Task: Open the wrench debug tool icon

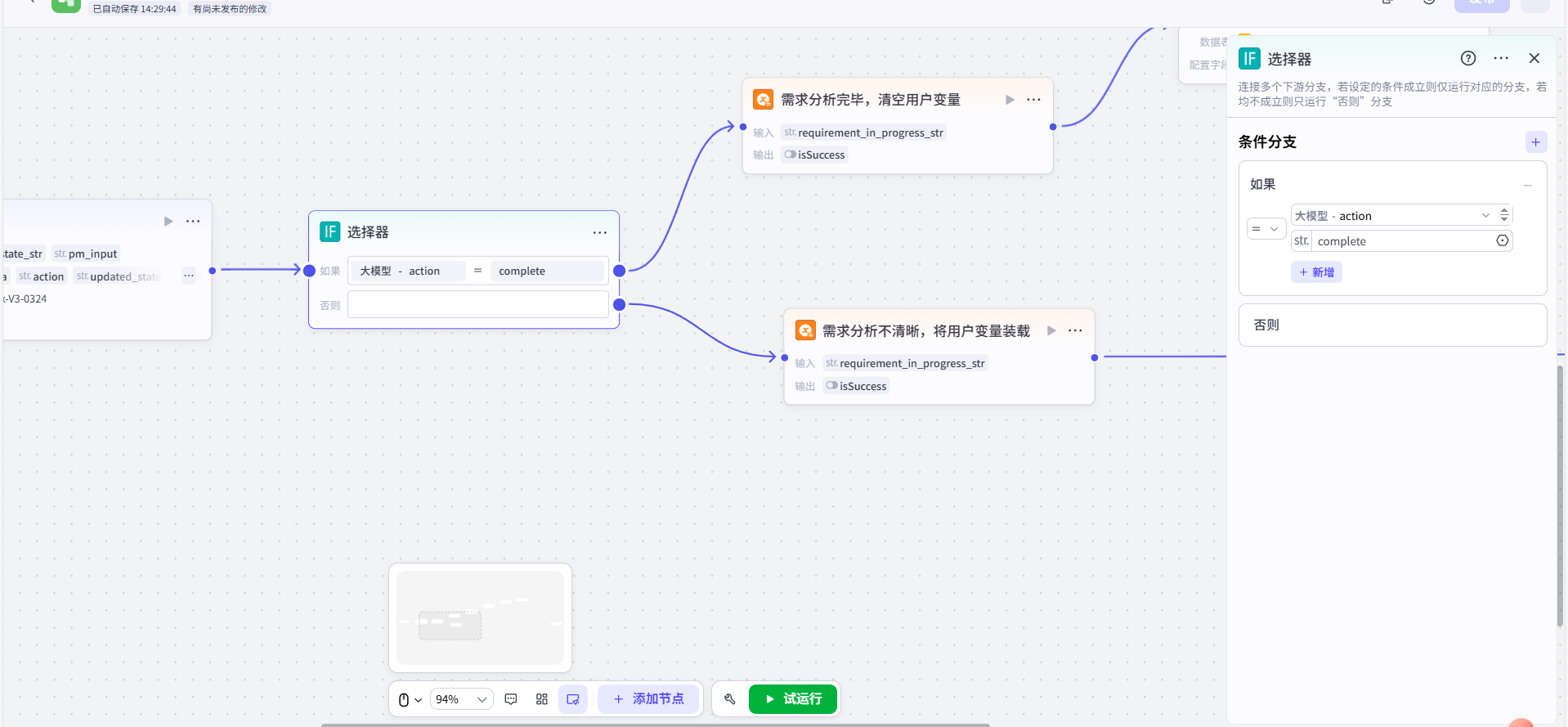Action: point(730,699)
